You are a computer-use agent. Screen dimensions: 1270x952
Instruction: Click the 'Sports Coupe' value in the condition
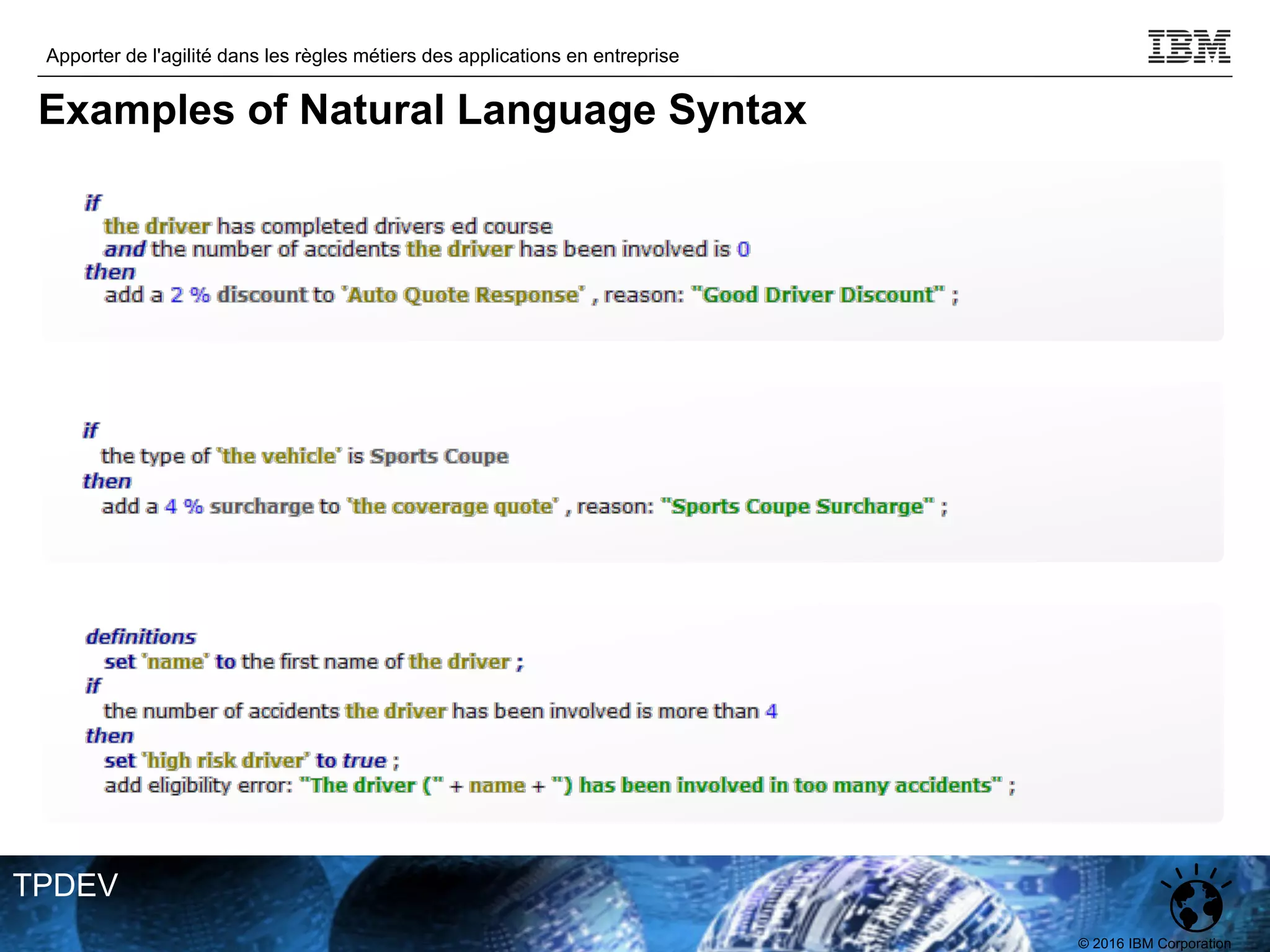(439, 457)
